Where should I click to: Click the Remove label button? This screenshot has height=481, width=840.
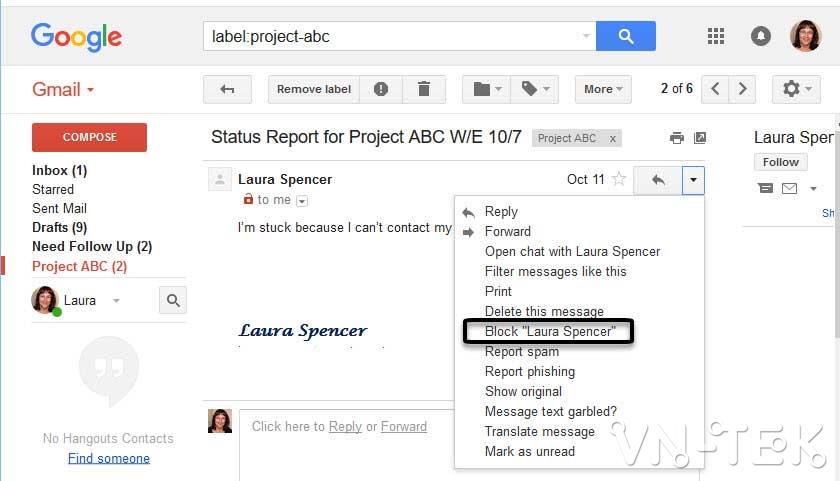314,89
